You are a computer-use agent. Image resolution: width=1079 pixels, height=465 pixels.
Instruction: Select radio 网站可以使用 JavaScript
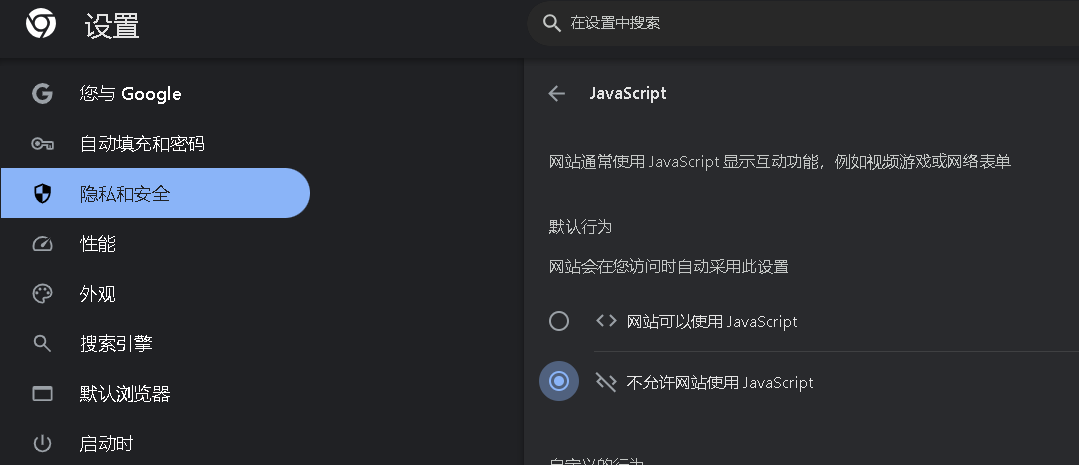(x=559, y=321)
